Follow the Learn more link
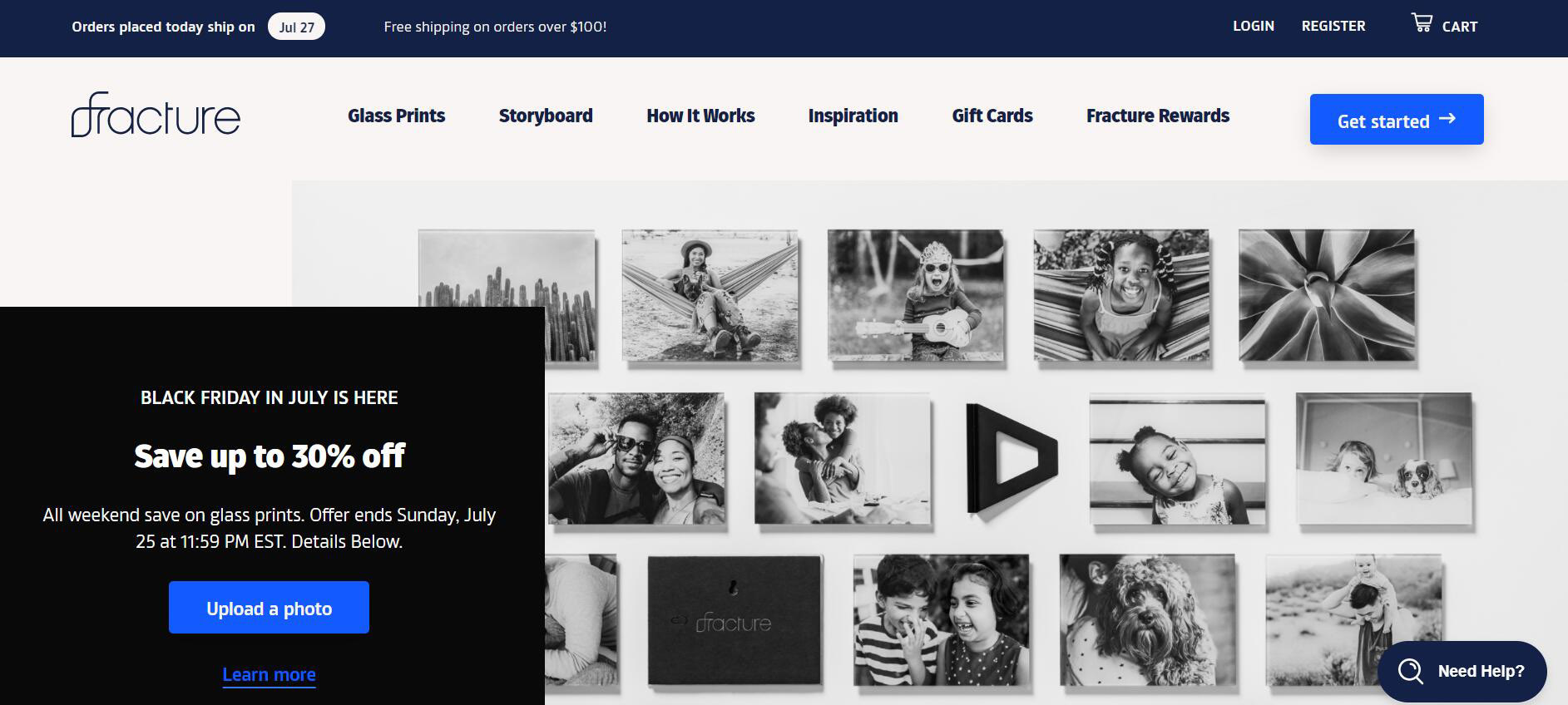1568x705 pixels. pos(269,674)
